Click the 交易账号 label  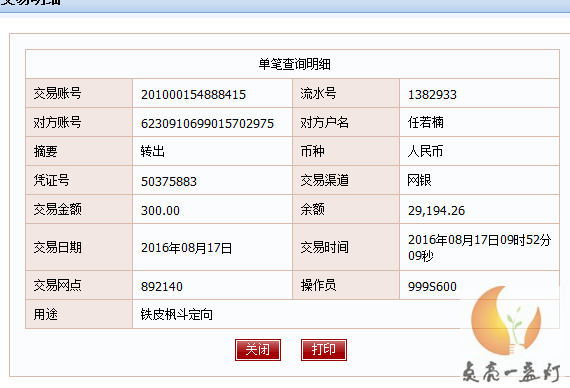(57, 93)
